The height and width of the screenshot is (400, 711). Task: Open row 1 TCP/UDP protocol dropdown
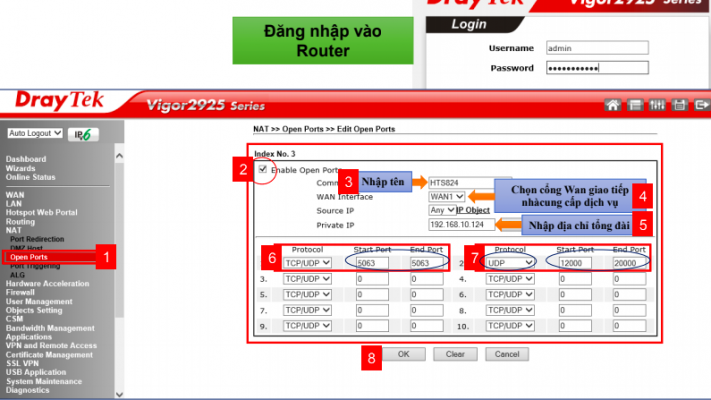(306, 262)
